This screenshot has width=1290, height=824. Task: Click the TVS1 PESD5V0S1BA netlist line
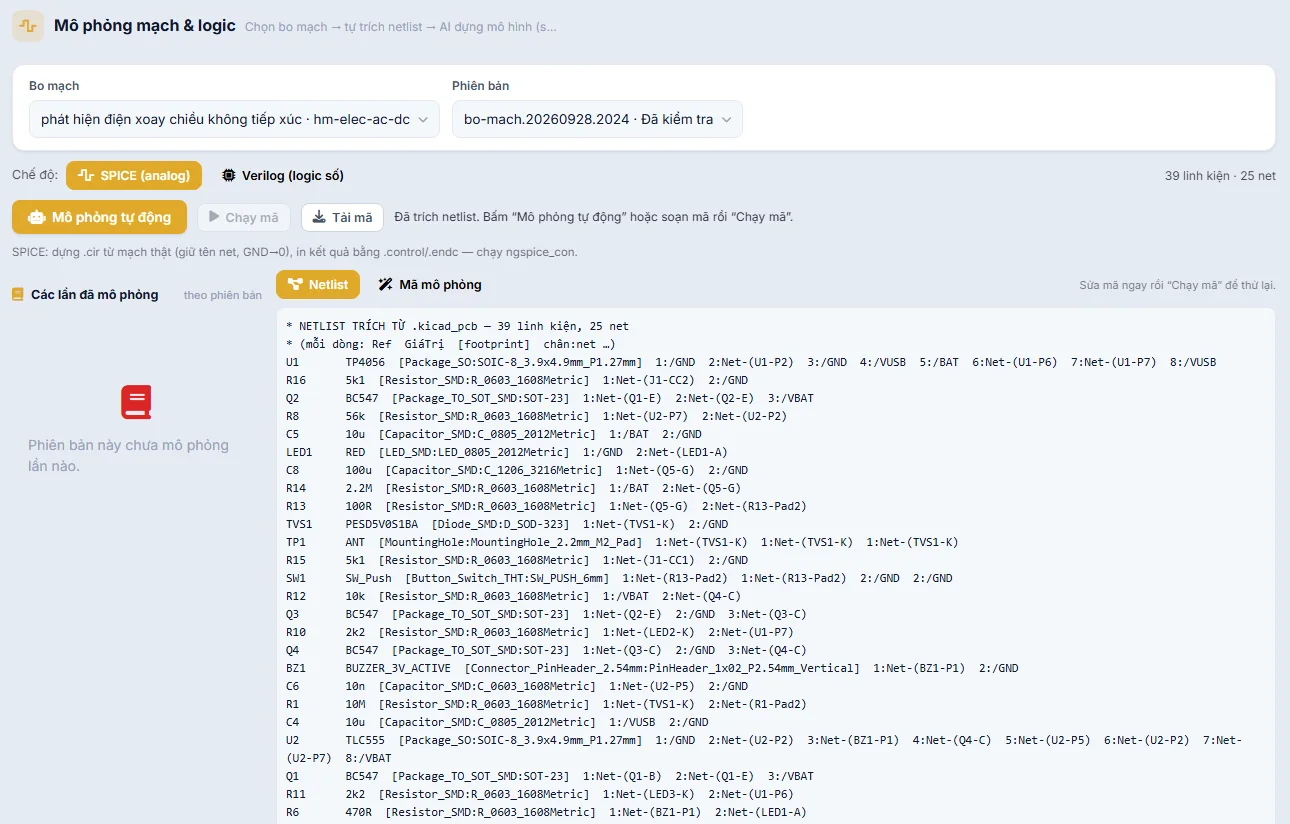[507, 524]
